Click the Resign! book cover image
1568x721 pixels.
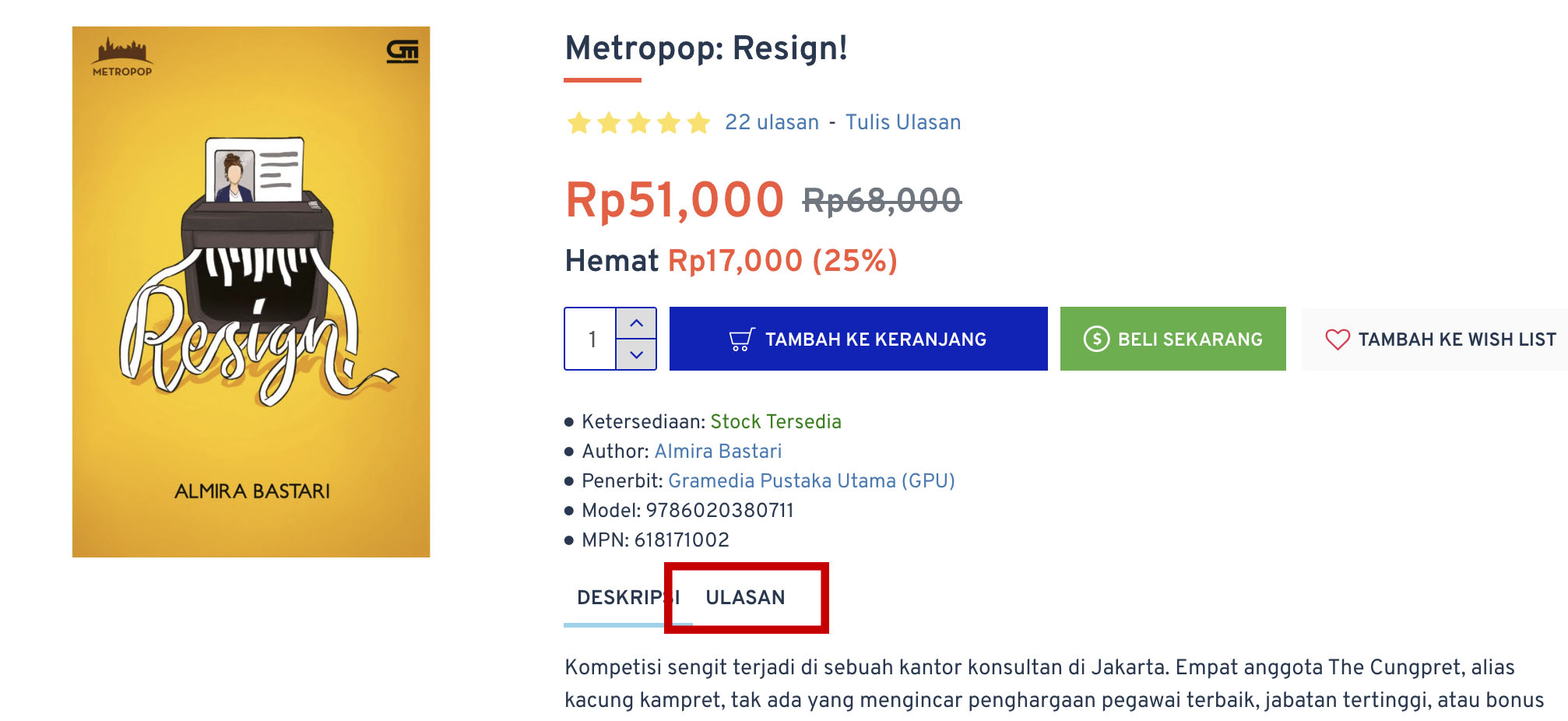[x=251, y=292]
